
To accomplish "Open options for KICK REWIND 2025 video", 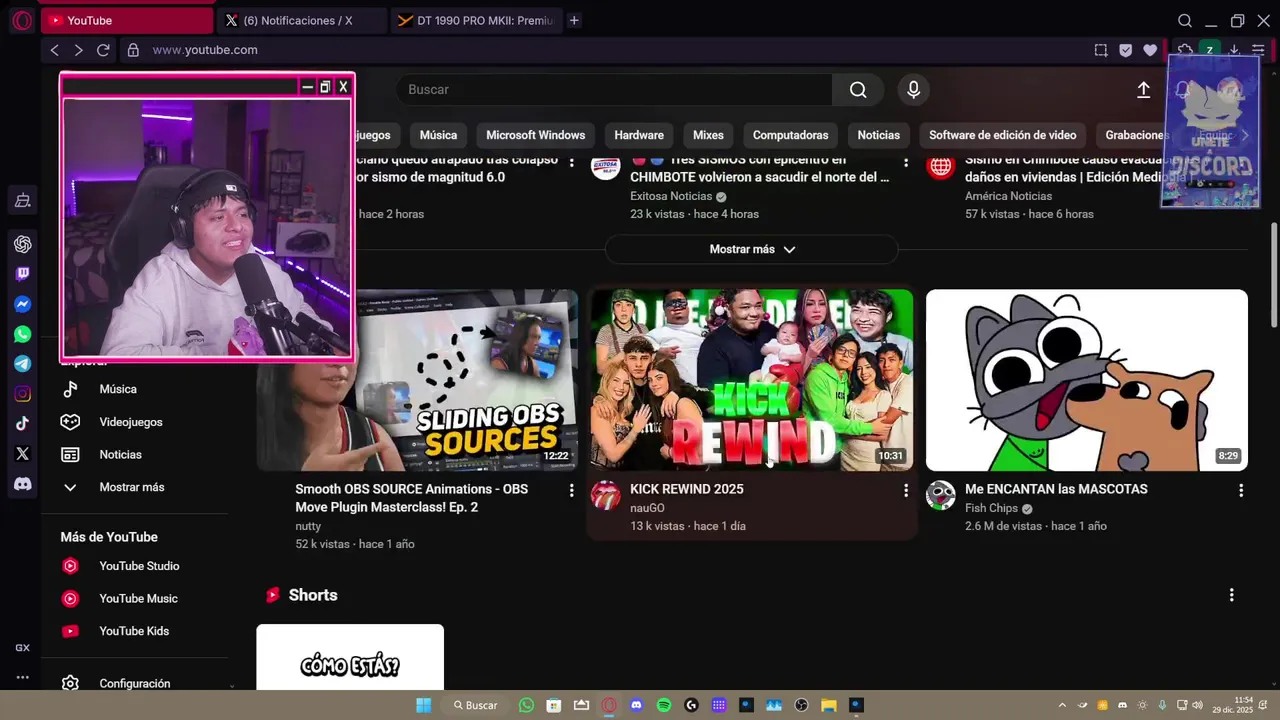I will (x=906, y=490).
